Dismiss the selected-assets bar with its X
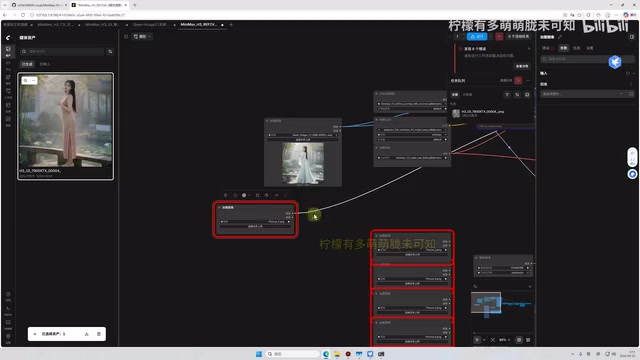 click(x=35, y=334)
